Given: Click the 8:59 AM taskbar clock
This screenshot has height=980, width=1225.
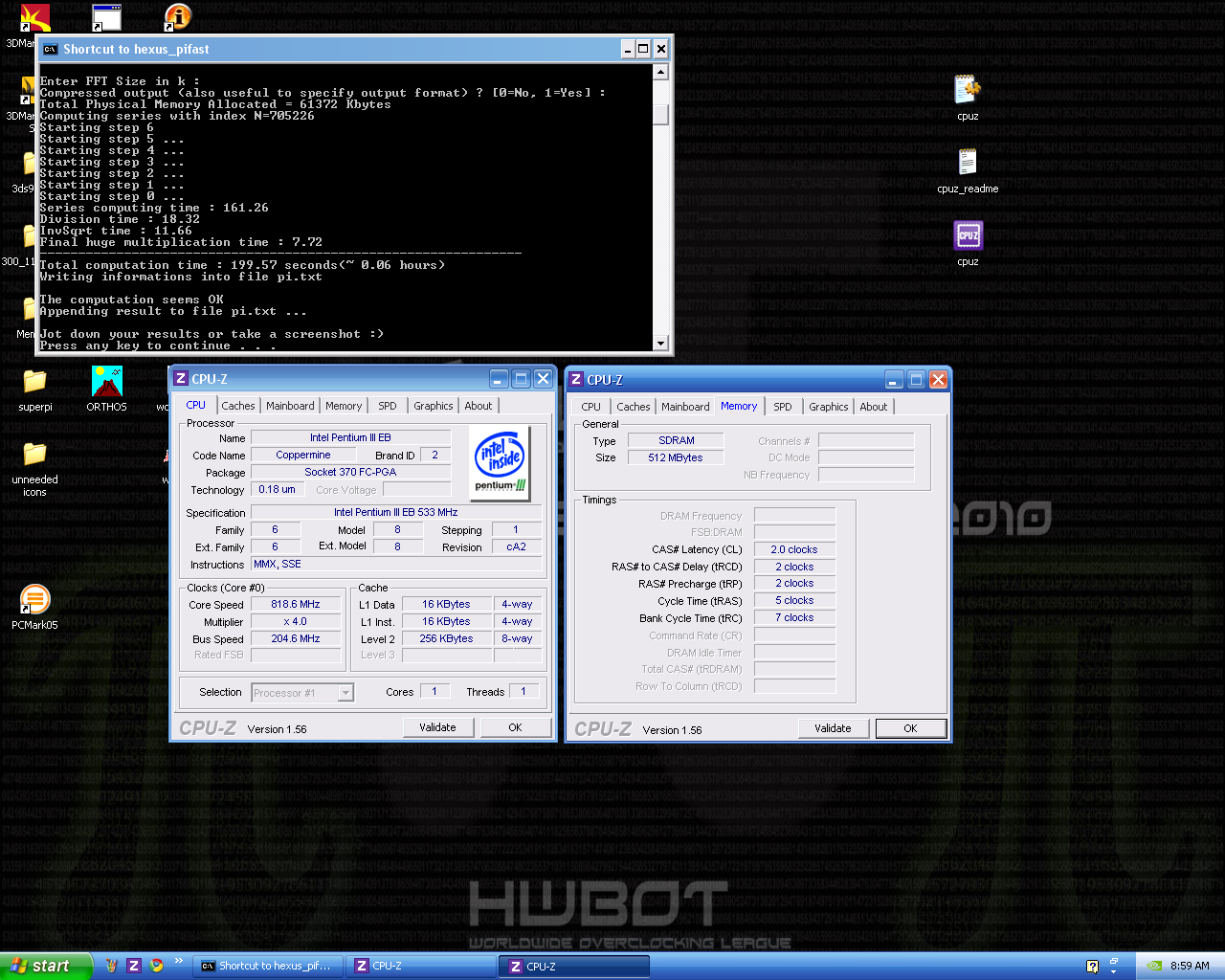Looking at the screenshot, I should (x=1190, y=967).
